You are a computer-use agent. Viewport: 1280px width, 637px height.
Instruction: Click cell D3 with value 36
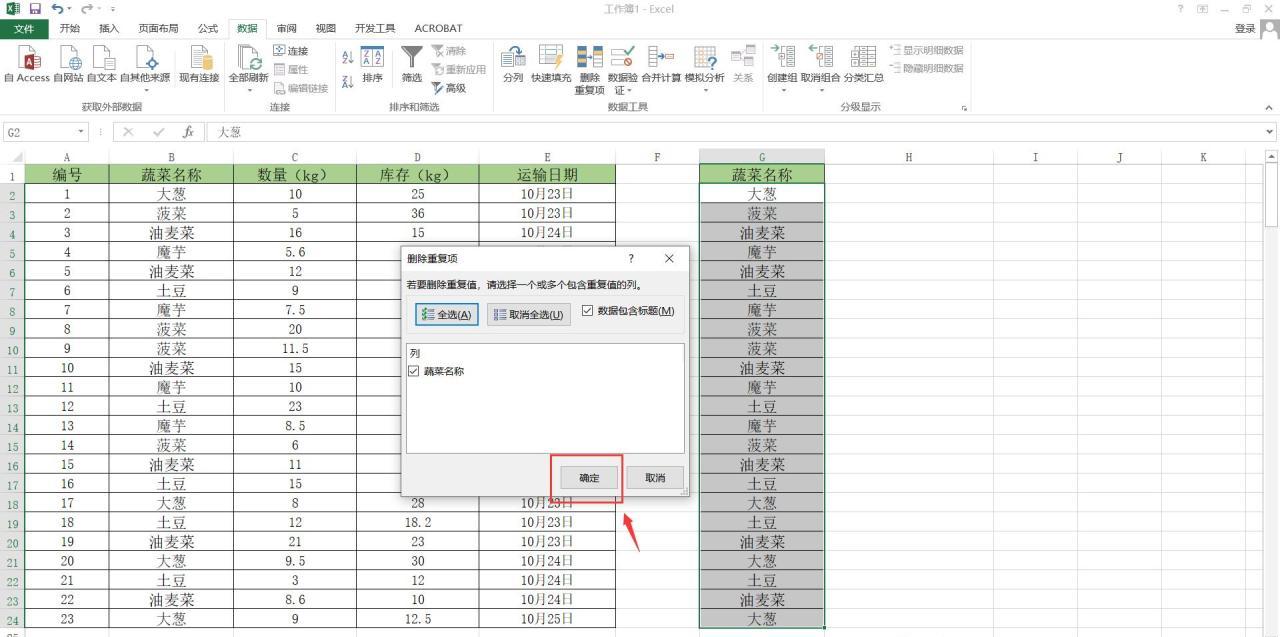pos(417,214)
